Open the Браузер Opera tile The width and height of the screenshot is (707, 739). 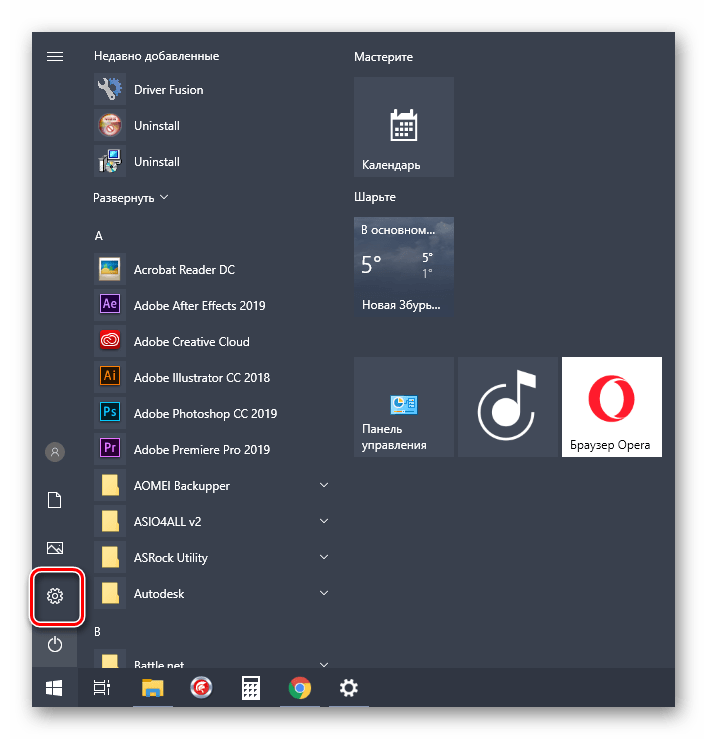point(612,407)
